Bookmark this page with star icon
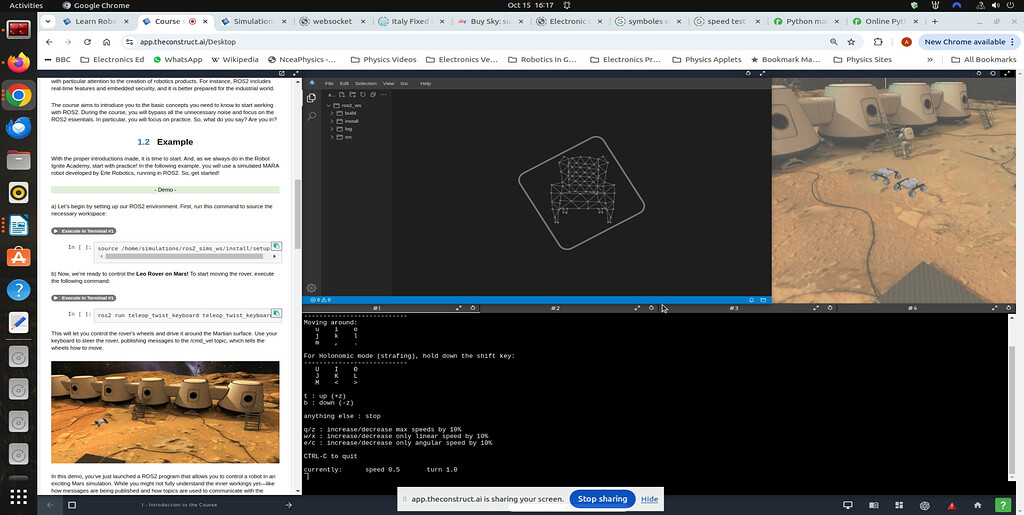The height and width of the screenshot is (515, 1024). pyautogui.click(x=851, y=42)
